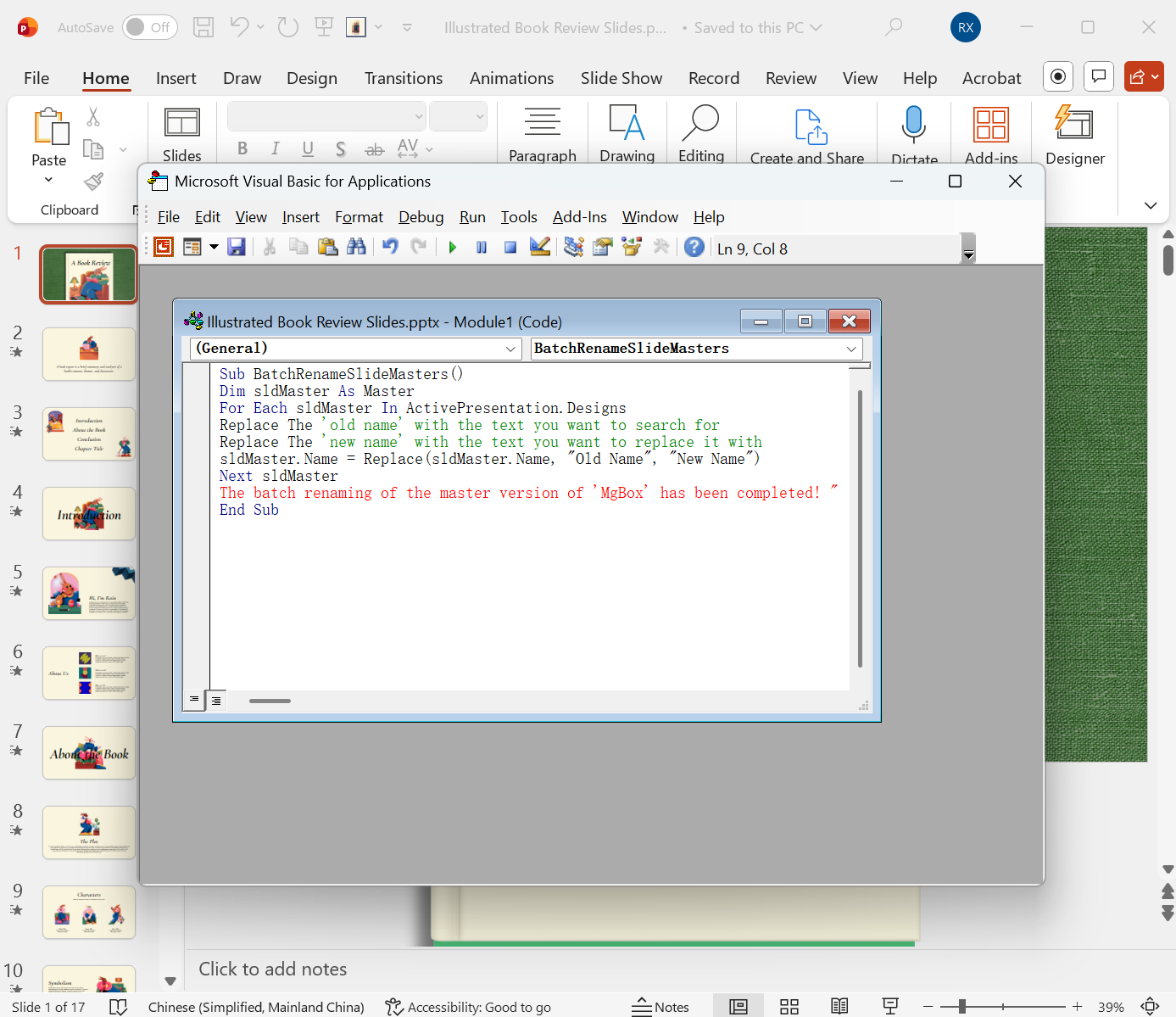Screen dimensions: 1176x1017
Task: Click the Break pause icon in VBA toolbar
Action: coord(482,248)
